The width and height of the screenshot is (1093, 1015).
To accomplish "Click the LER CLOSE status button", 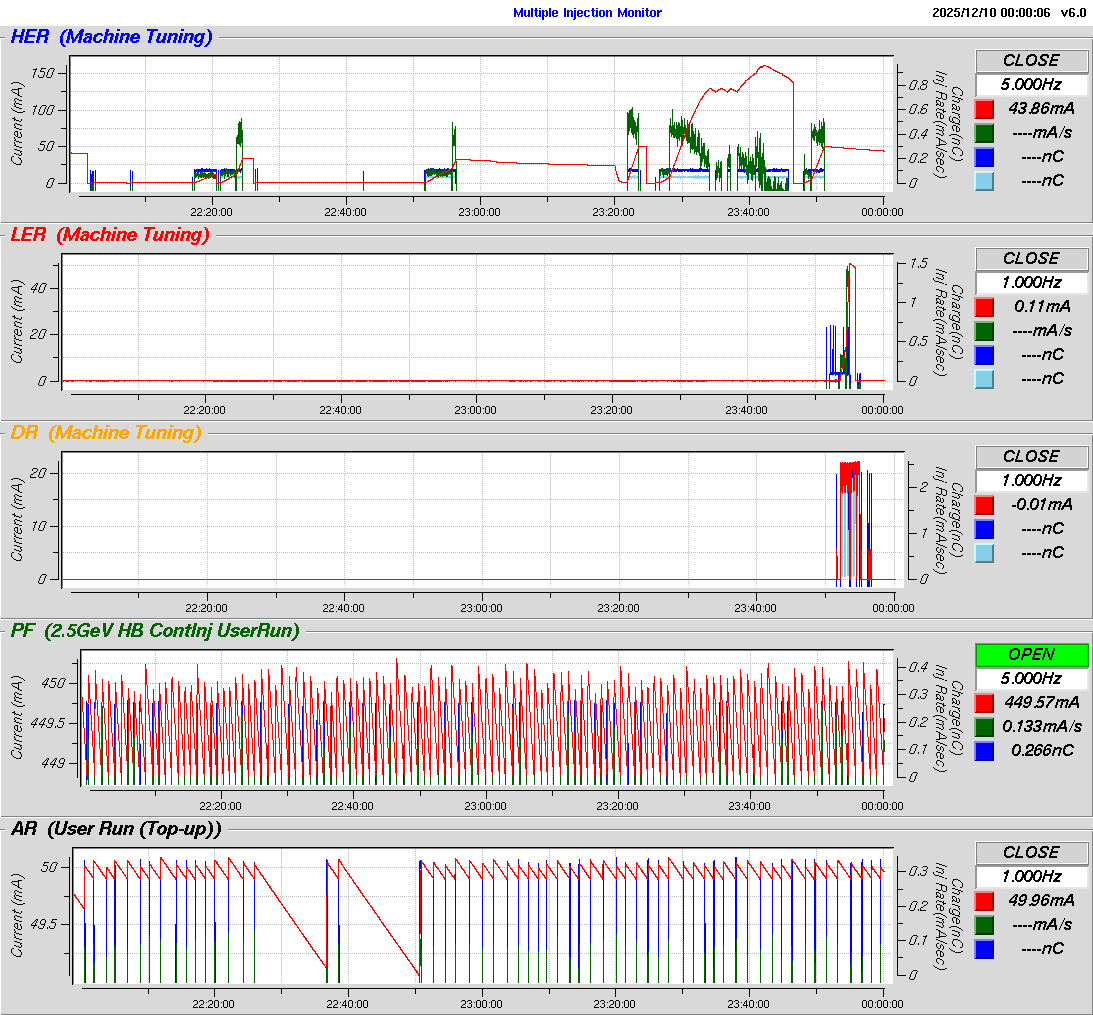I will click(1031, 259).
